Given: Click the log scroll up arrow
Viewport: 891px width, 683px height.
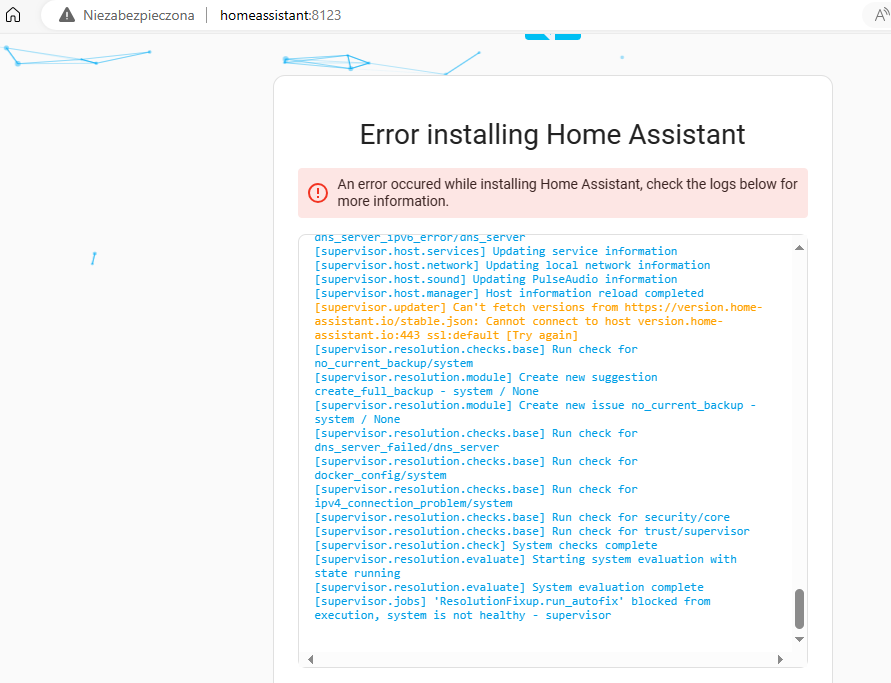Looking at the screenshot, I should (x=799, y=248).
